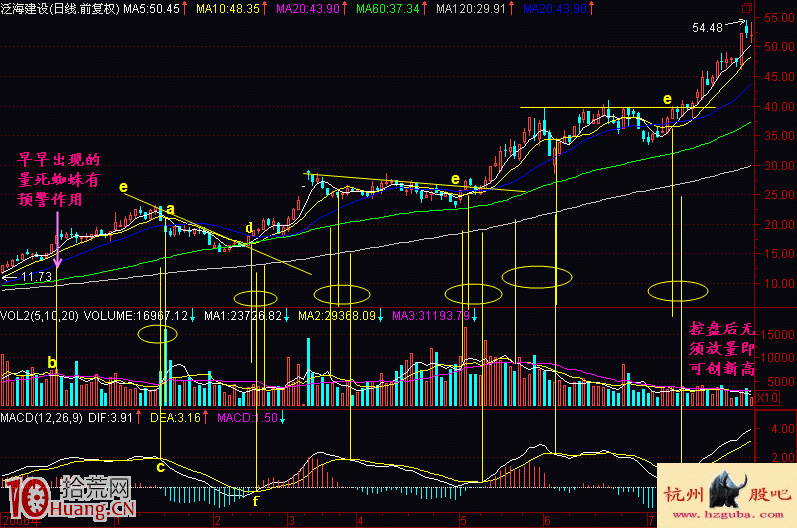The image size is (797, 528).
Task: Click the 20.00 price axis label
Action: tap(779, 225)
